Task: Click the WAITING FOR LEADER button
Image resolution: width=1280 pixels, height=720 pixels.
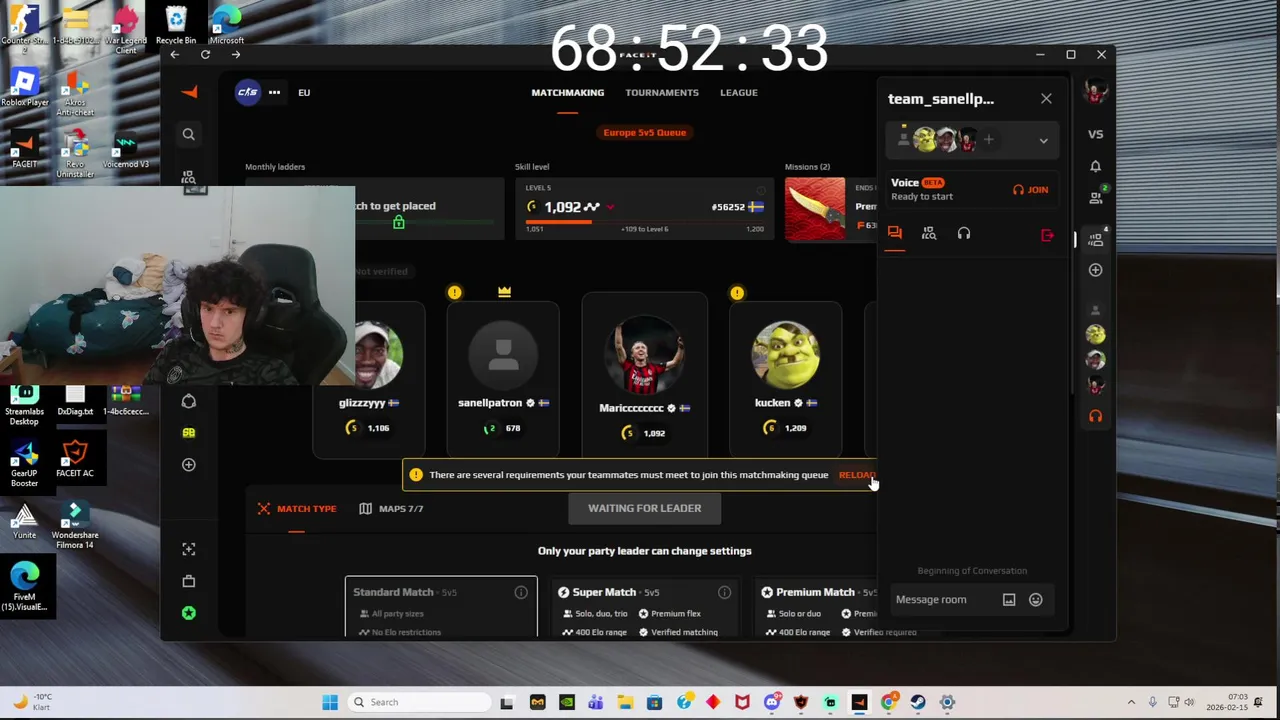Action: click(x=644, y=508)
